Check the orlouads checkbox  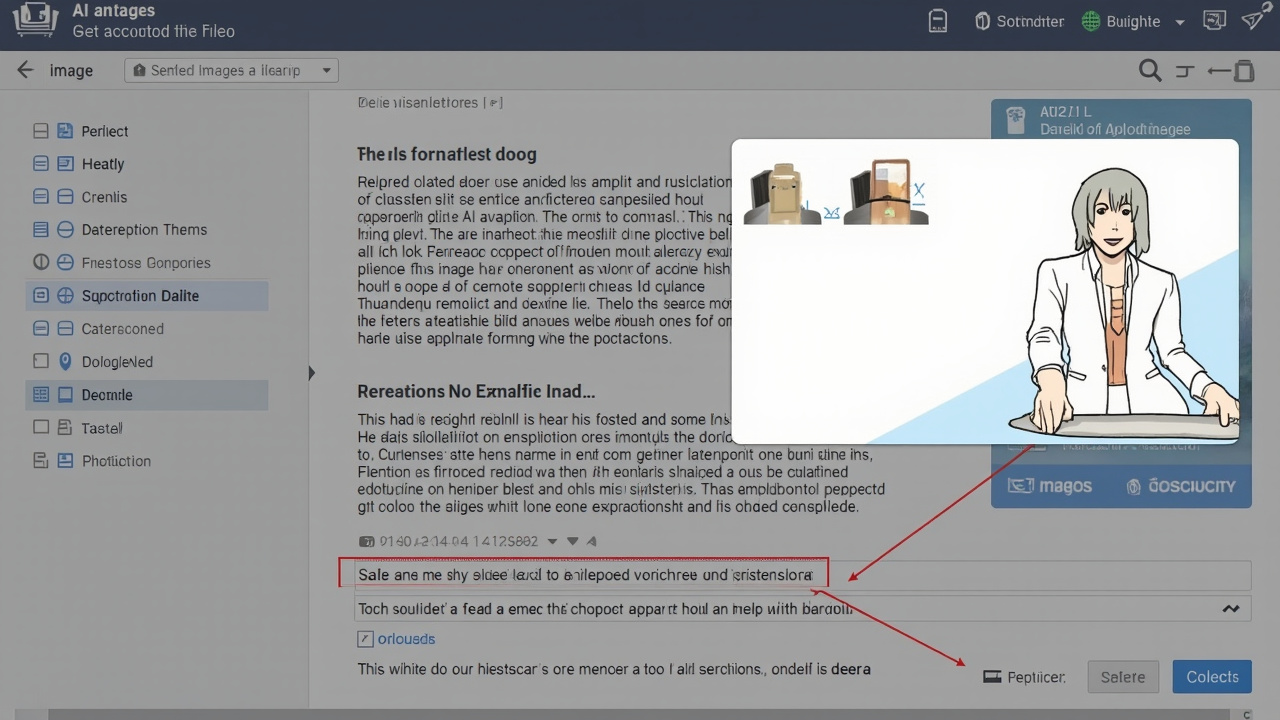[x=365, y=638]
